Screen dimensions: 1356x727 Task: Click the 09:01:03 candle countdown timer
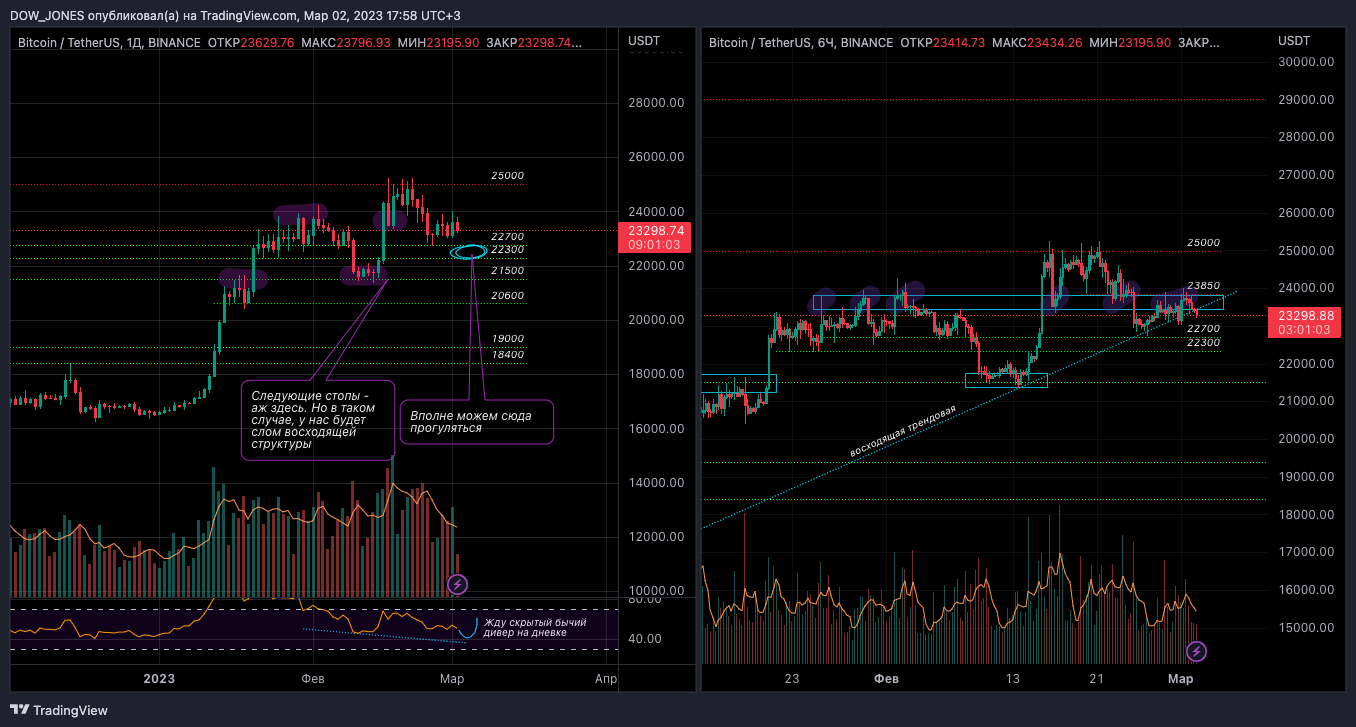point(655,244)
